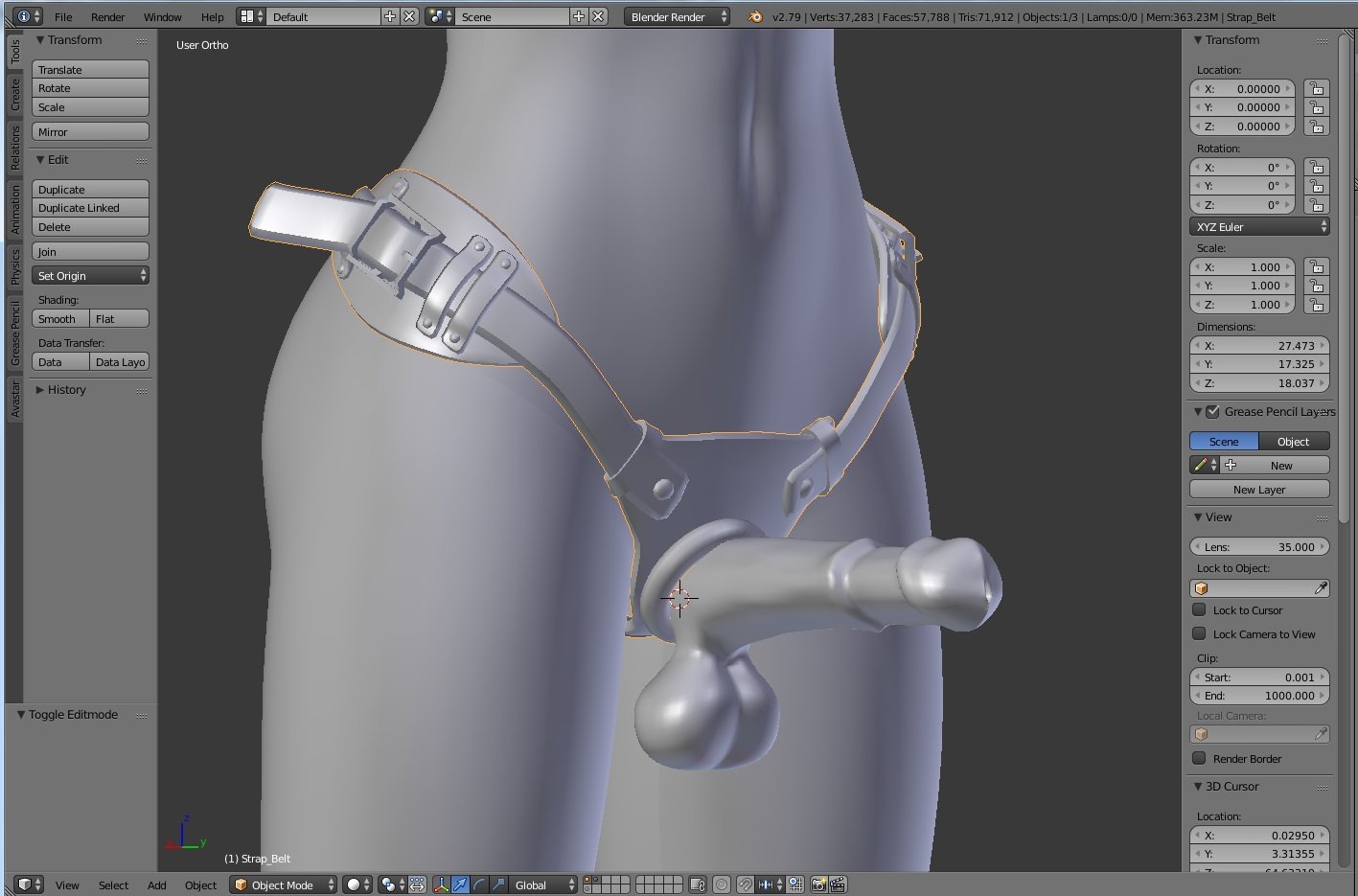Toggle lock on Location Z

click(1317, 126)
